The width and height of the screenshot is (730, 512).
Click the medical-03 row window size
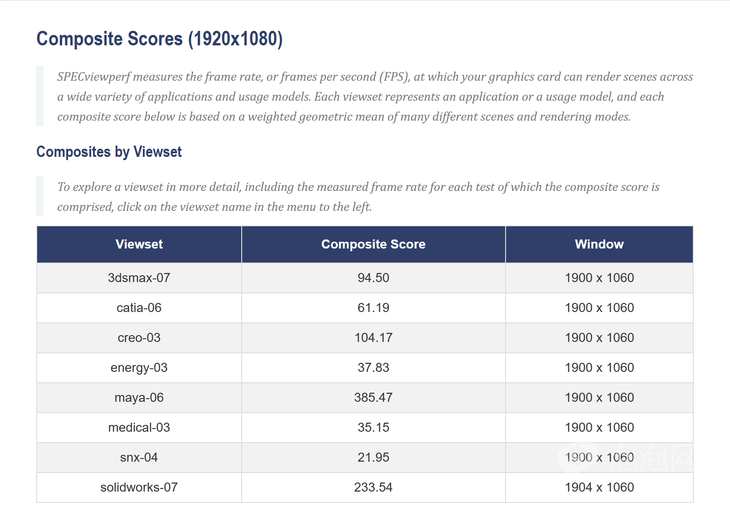coord(599,427)
